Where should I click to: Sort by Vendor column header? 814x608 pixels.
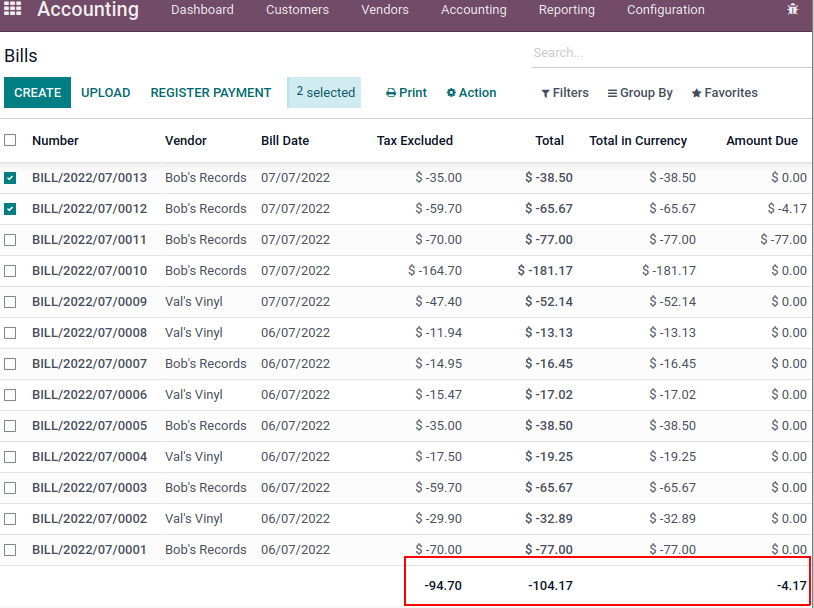186,141
